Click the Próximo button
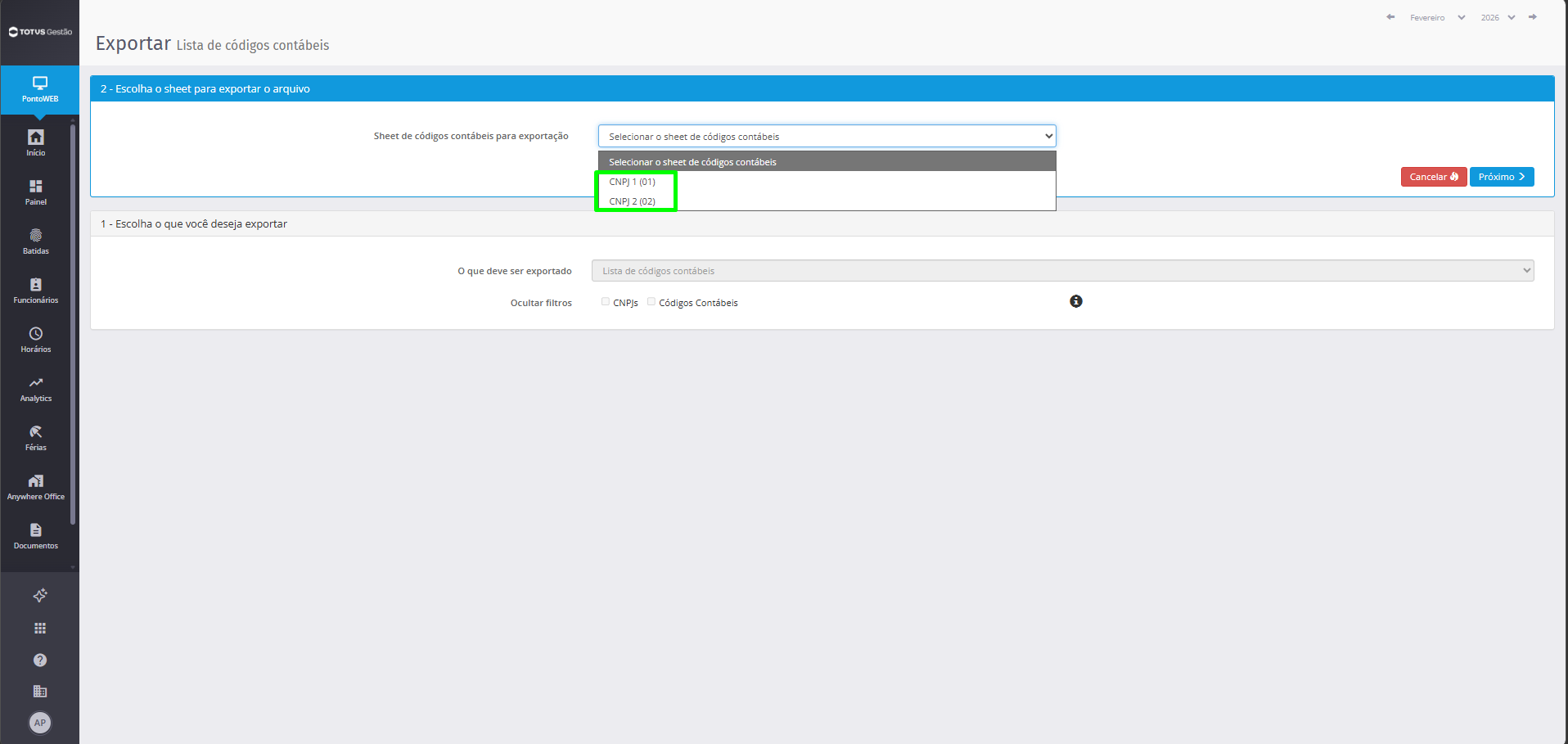The width and height of the screenshot is (1568, 744). coord(1501,177)
